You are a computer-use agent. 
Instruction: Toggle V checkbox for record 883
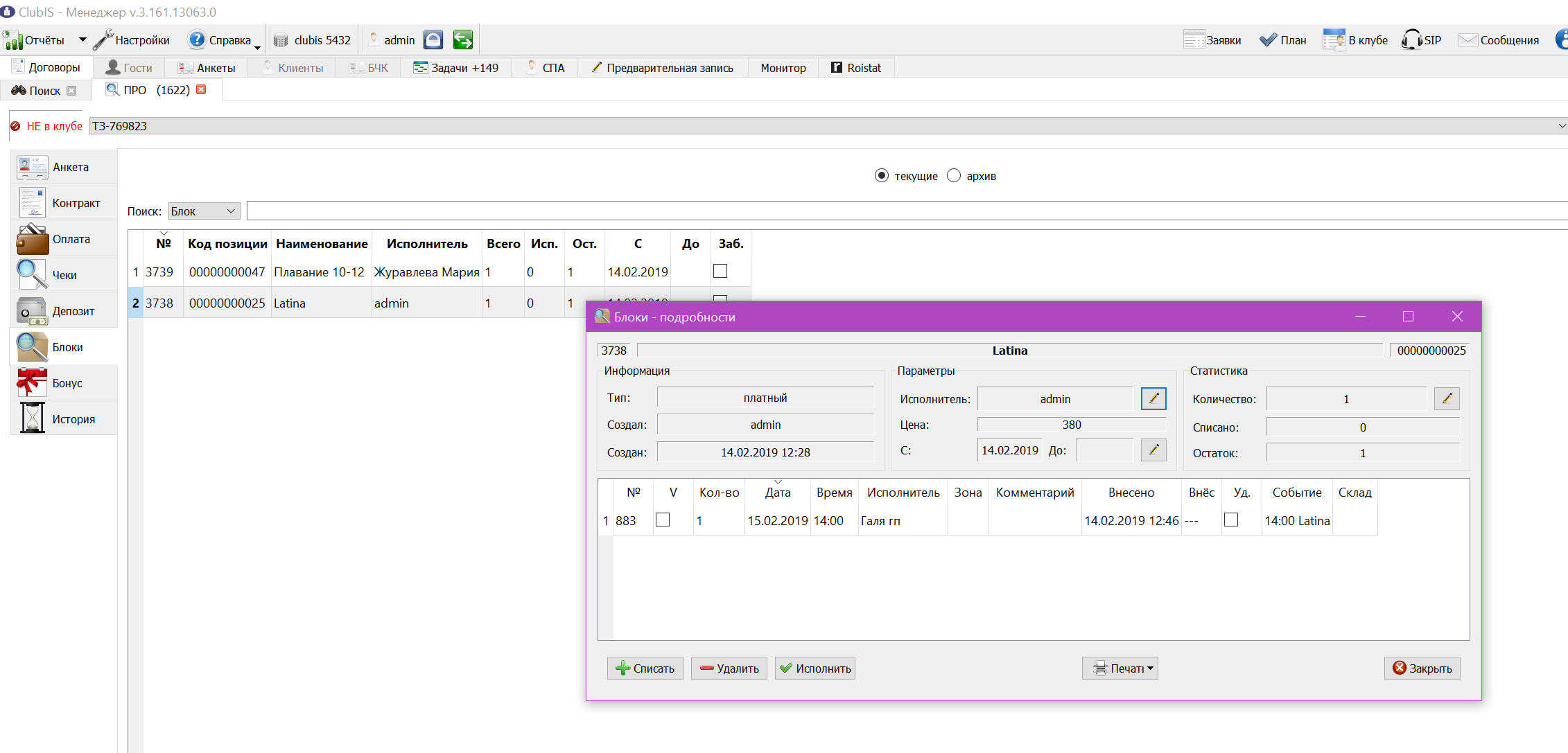(x=663, y=520)
